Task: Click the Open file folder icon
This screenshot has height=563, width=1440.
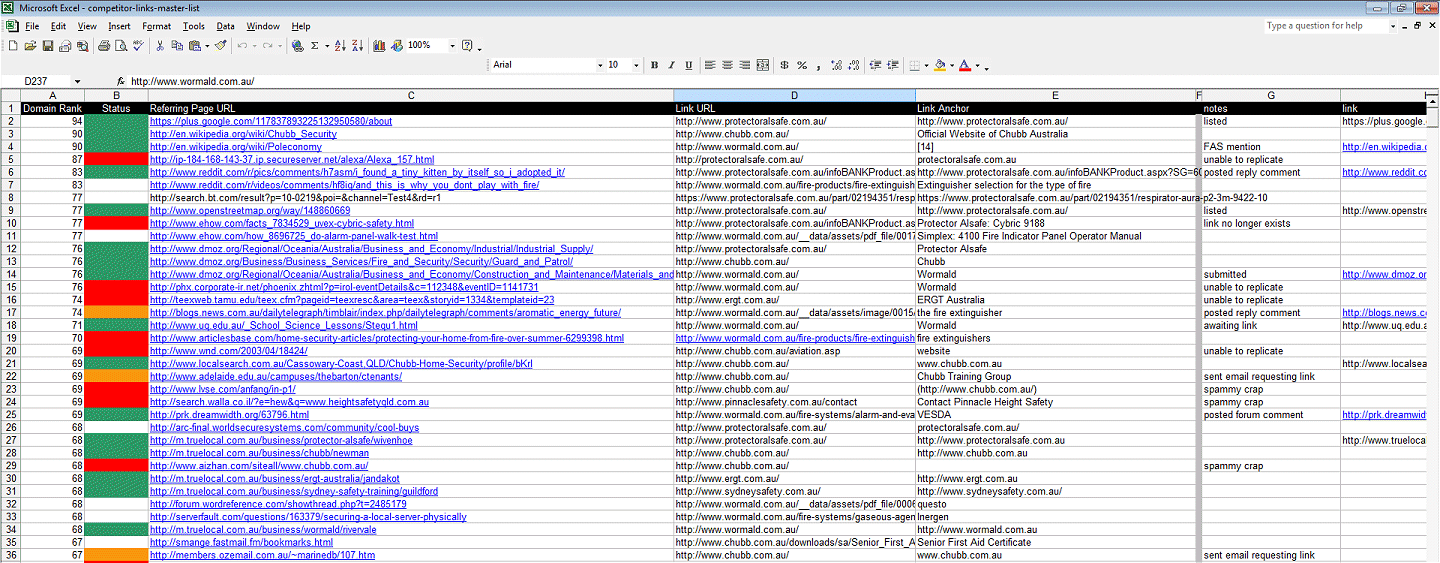Action: pos(31,45)
